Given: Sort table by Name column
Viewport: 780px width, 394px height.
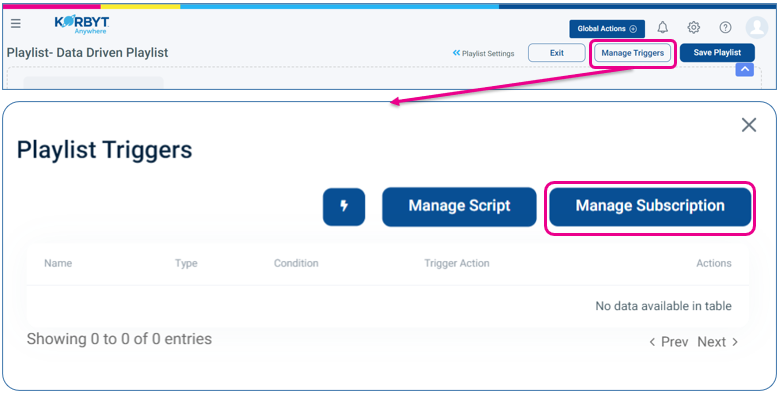Looking at the screenshot, I should (58, 263).
